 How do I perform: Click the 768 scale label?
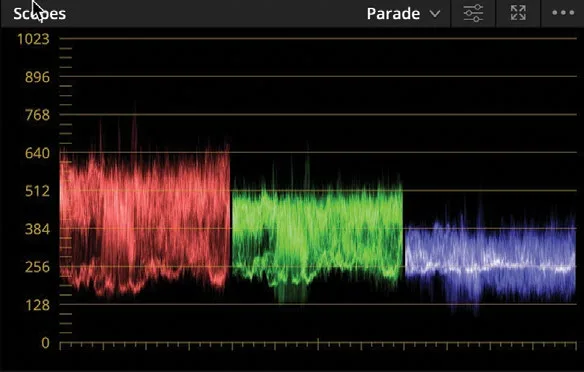point(37,115)
